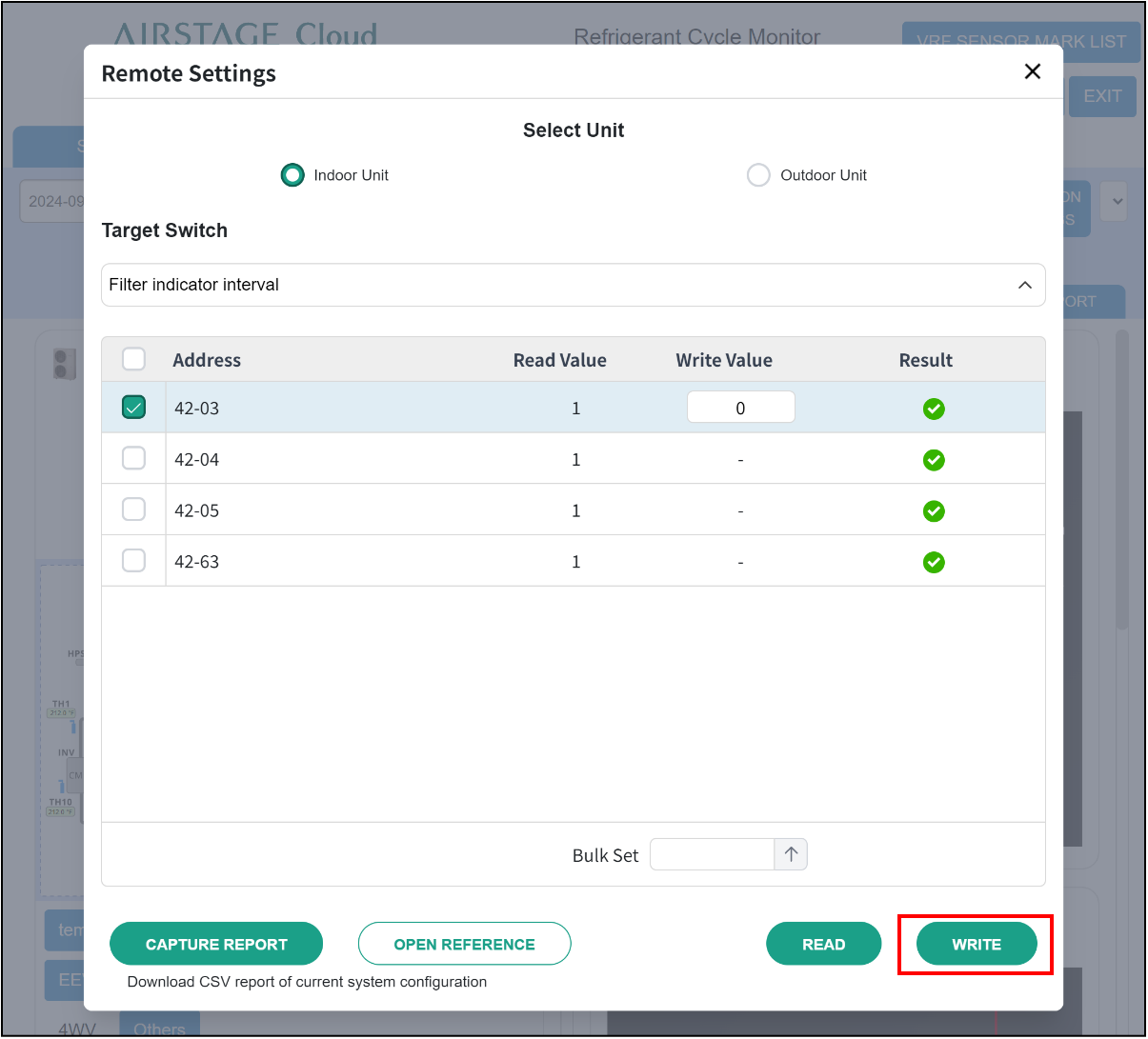The height and width of the screenshot is (1039, 1148).
Task: Click green result checkmark for 42-63
Action: coord(934,563)
